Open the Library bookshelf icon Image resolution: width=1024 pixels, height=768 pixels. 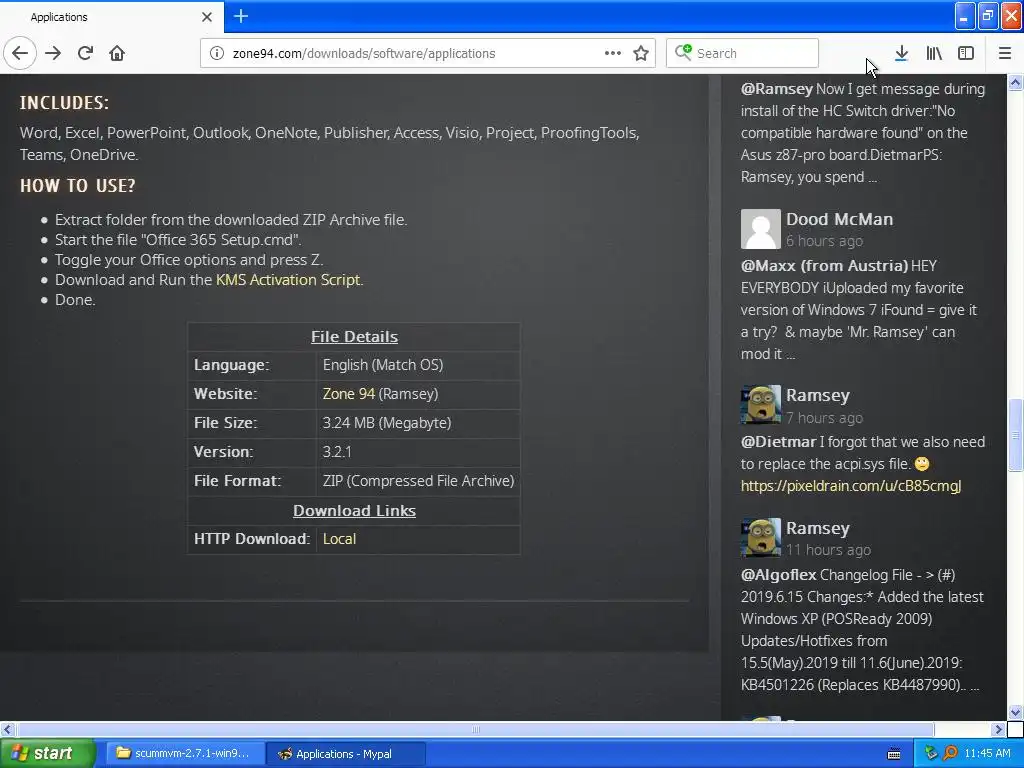tap(934, 53)
